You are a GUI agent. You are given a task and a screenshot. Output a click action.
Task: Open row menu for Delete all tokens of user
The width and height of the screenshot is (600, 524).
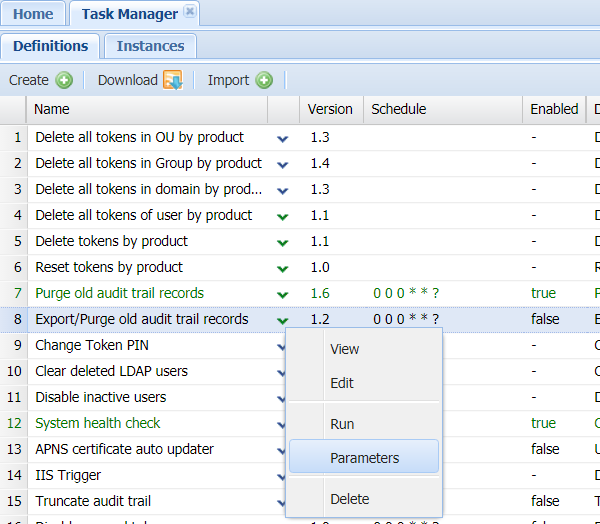pyautogui.click(x=283, y=216)
